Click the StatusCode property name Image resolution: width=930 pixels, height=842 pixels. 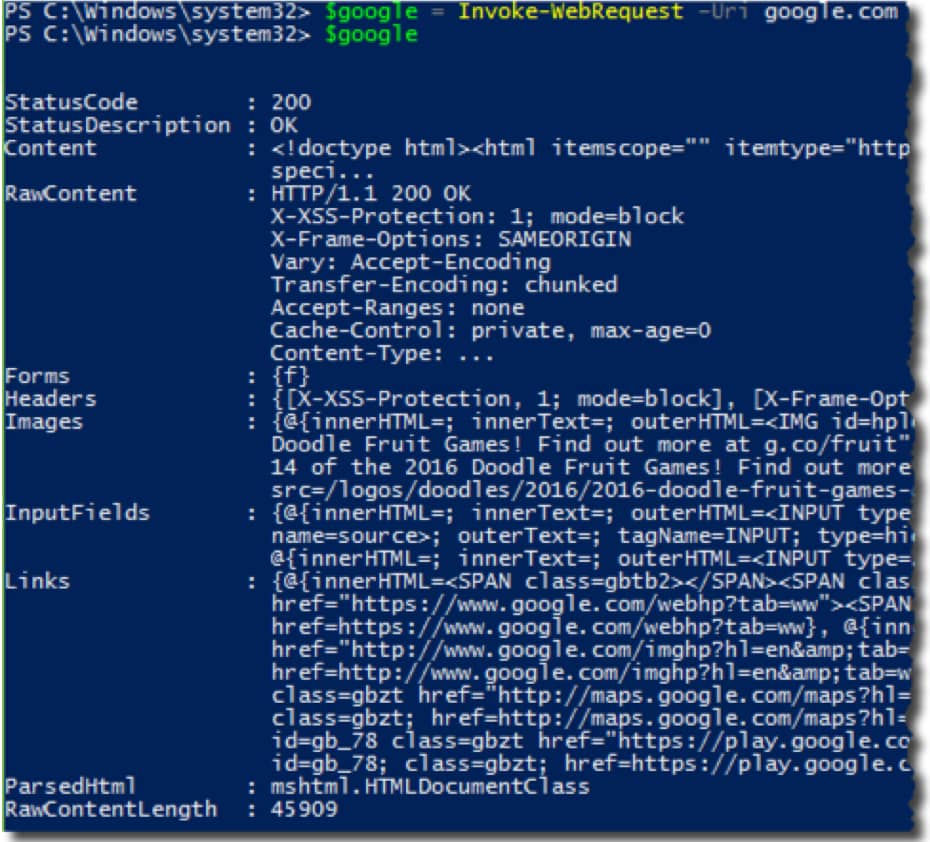coord(72,102)
